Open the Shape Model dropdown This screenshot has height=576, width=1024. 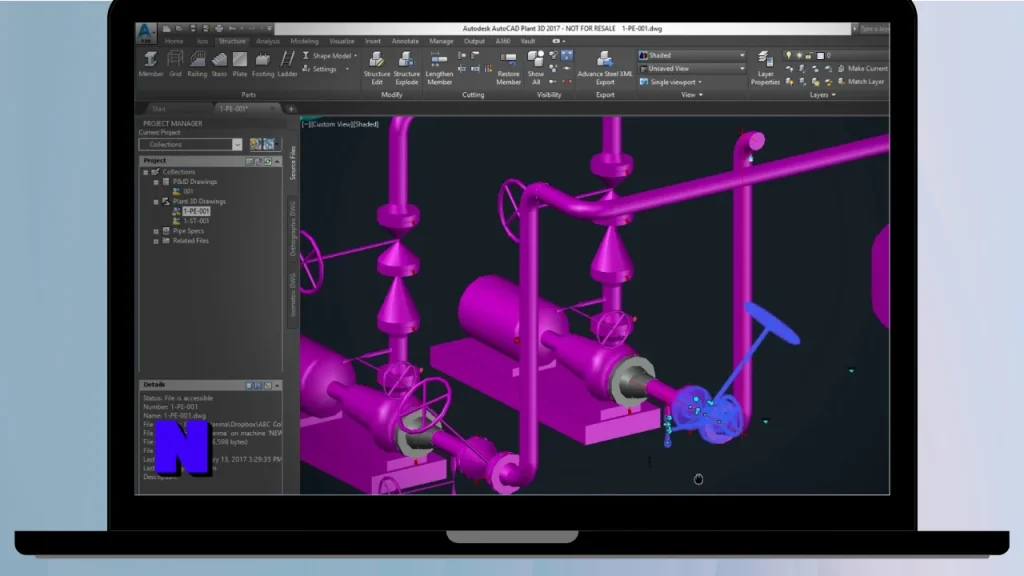[330, 56]
